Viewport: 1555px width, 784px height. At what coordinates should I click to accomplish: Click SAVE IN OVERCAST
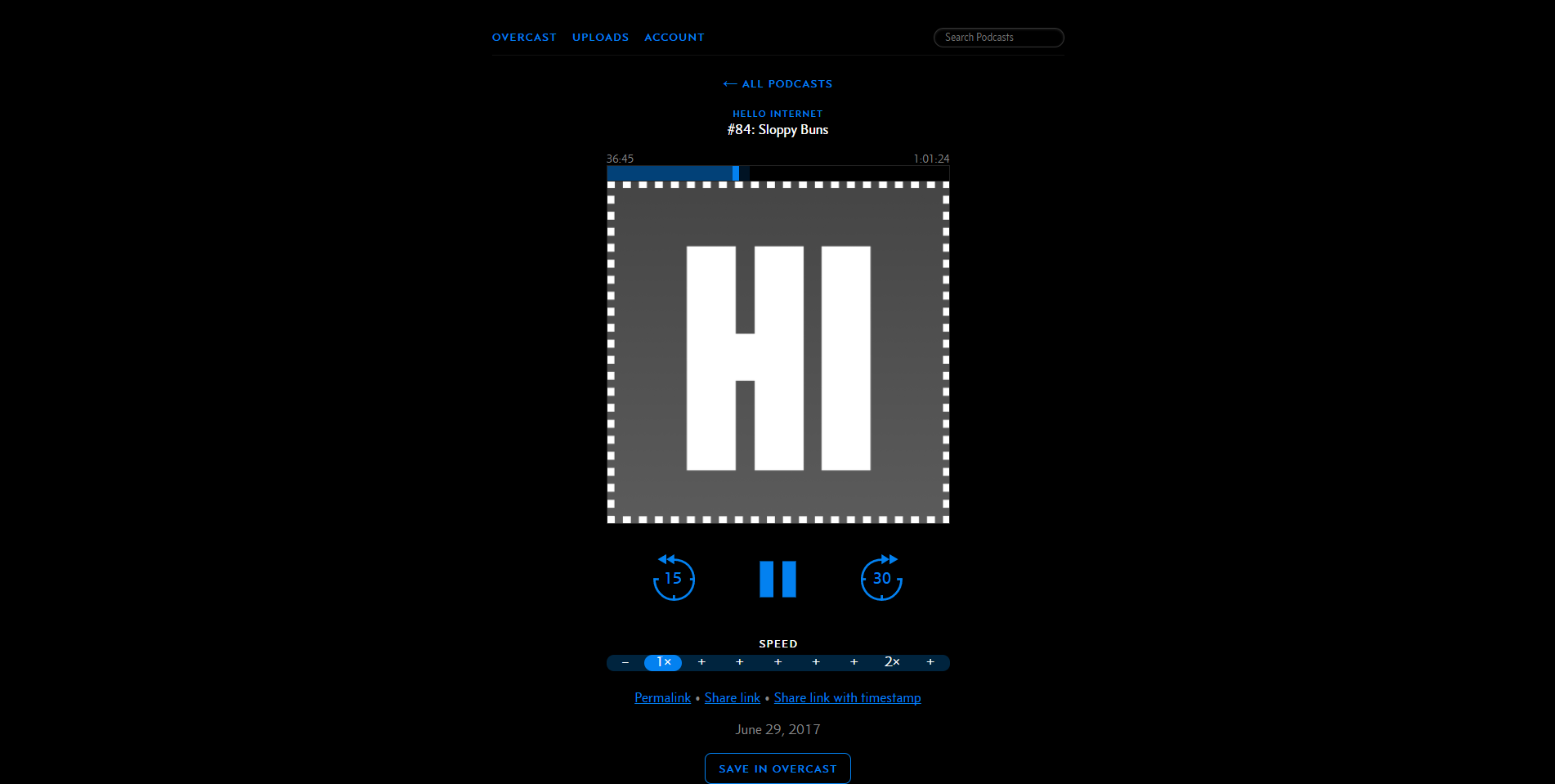777,768
